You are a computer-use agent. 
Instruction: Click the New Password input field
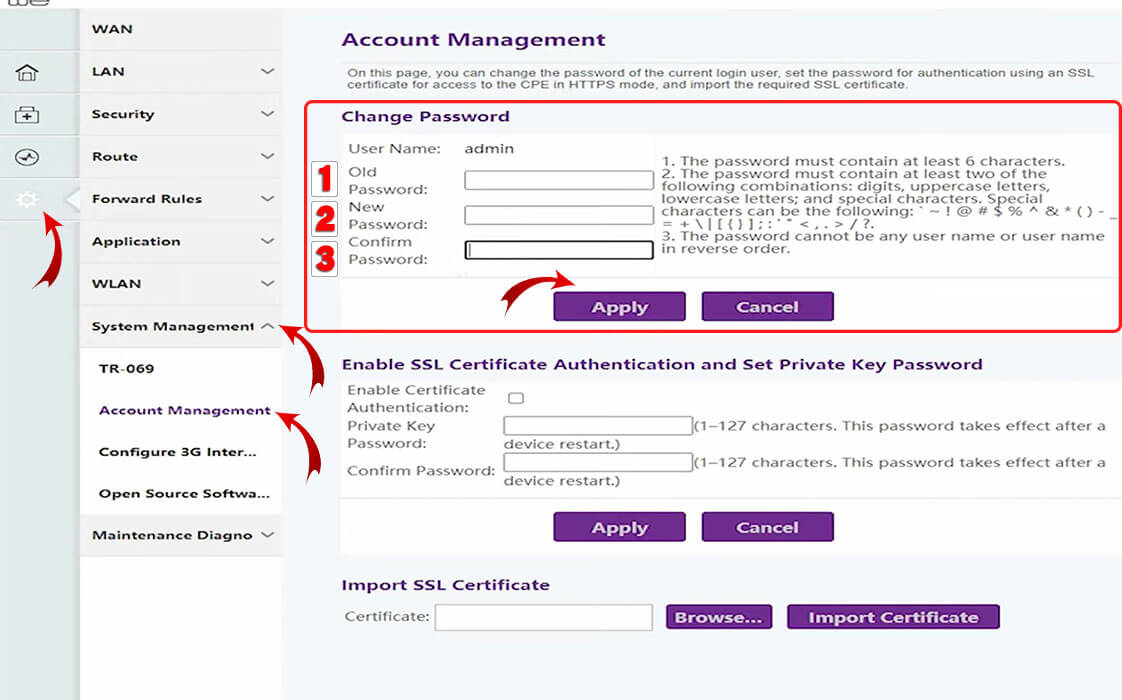coord(558,215)
